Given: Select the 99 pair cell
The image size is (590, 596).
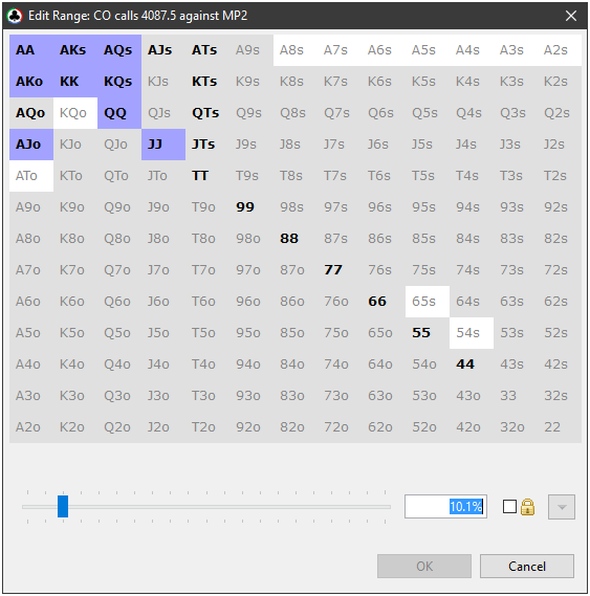Looking at the screenshot, I should pyautogui.click(x=251, y=207).
